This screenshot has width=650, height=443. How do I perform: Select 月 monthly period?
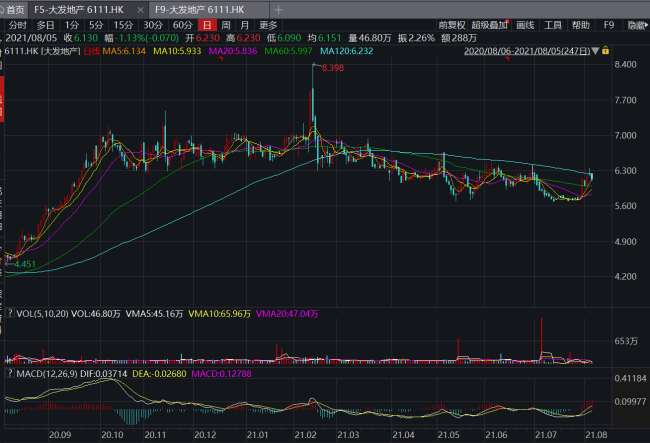pyautogui.click(x=245, y=25)
